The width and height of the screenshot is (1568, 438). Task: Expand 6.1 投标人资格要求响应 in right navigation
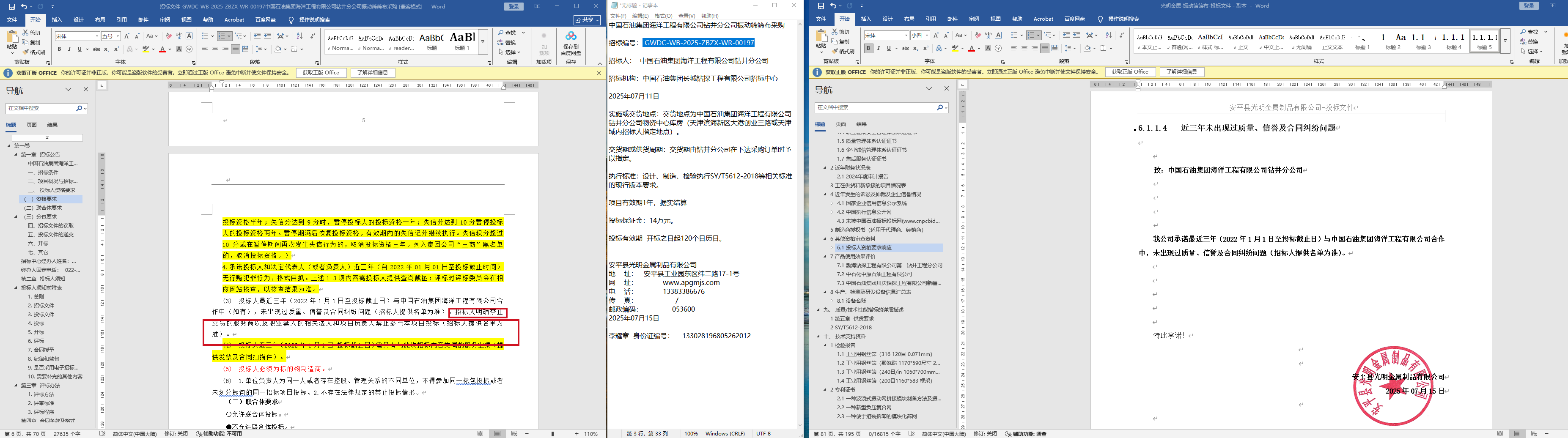point(832,248)
